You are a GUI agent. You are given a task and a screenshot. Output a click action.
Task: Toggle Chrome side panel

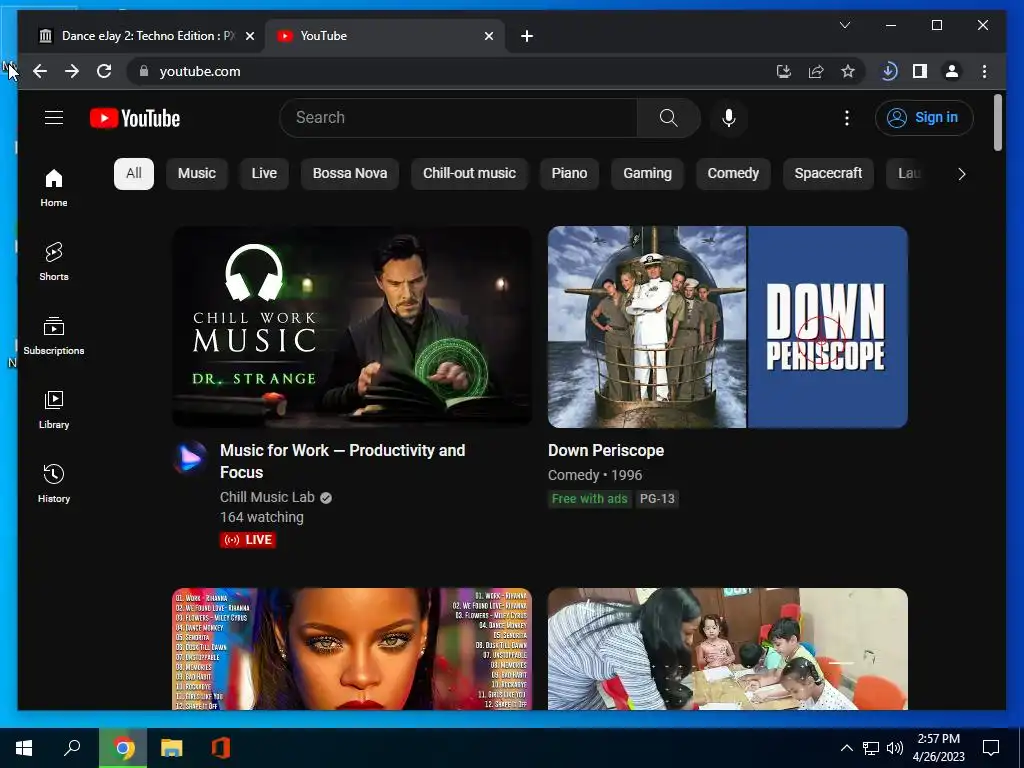coord(920,71)
